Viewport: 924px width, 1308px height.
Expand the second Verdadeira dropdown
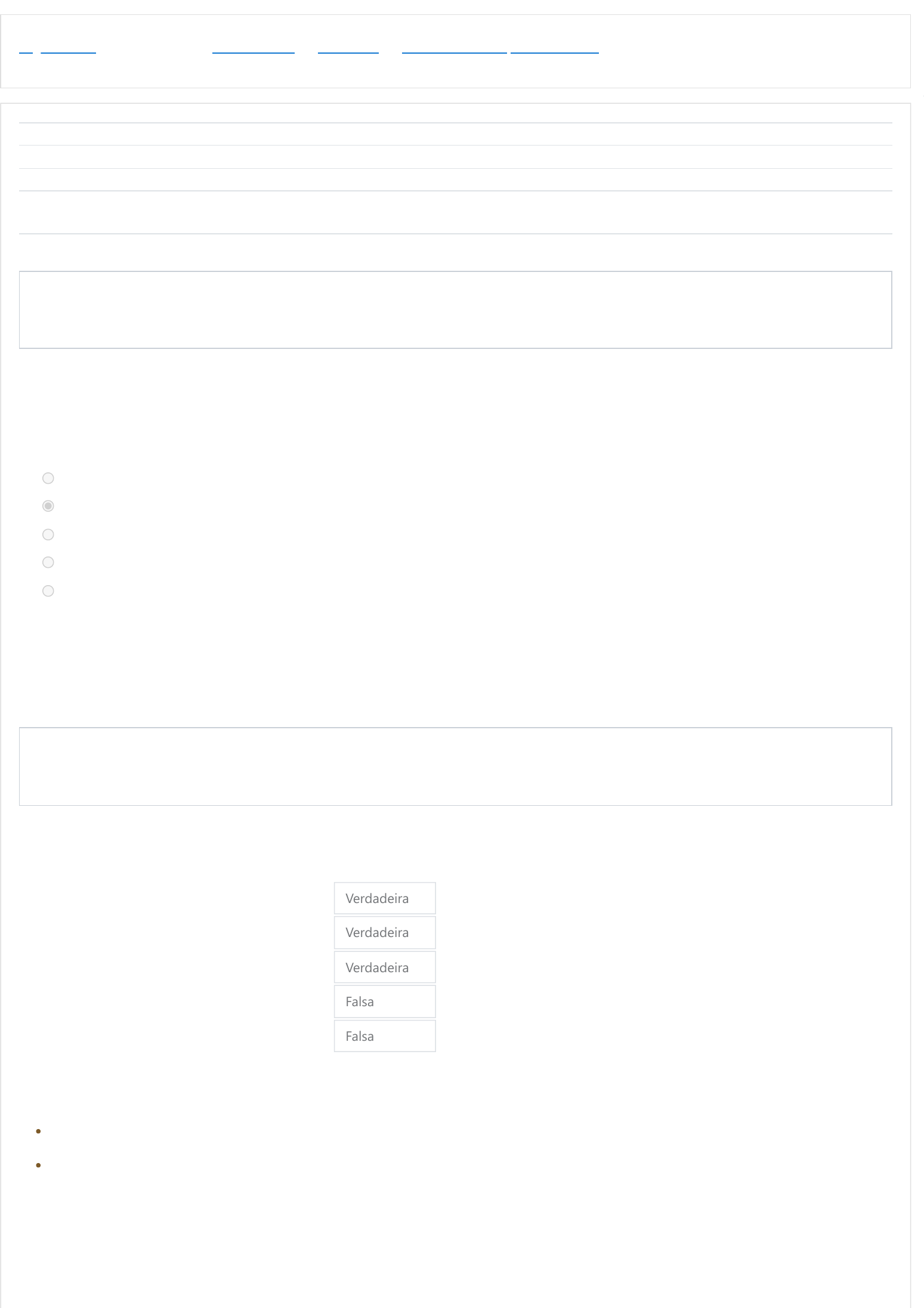point(385,932)
